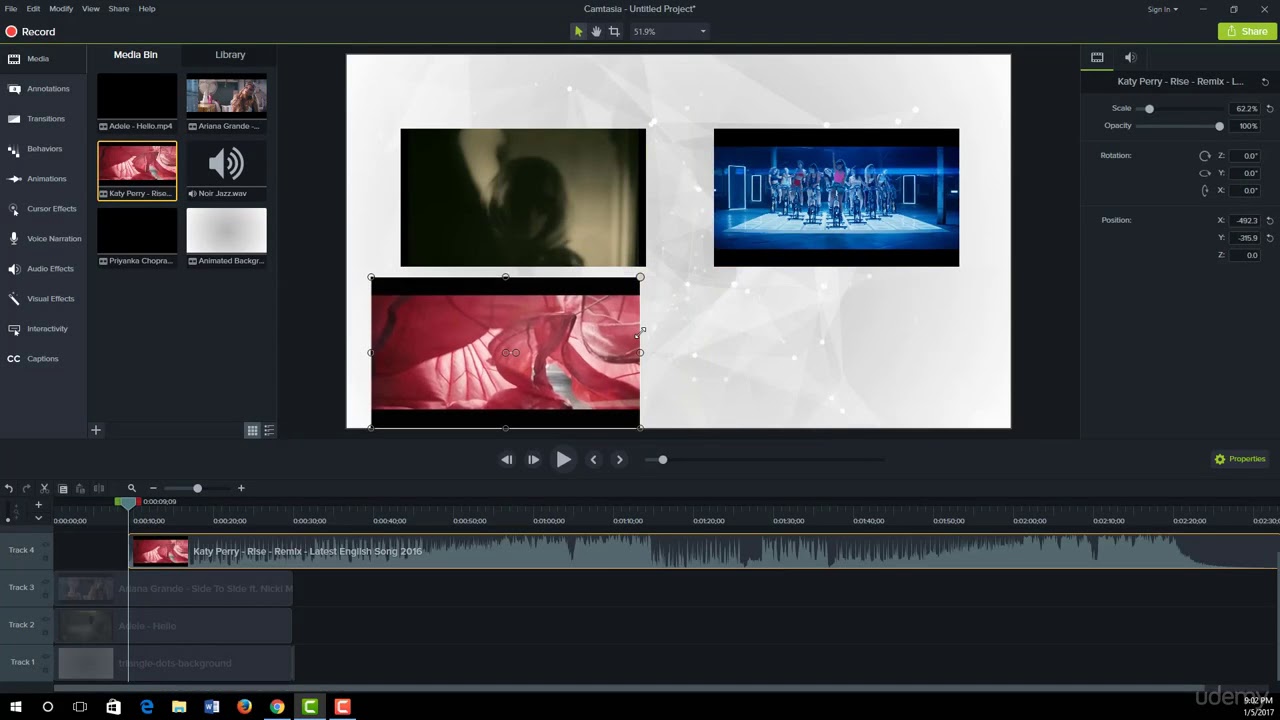Copy the selected timeline media
Viewport: 1280px width, 720px height.
[x=63, y=488]
